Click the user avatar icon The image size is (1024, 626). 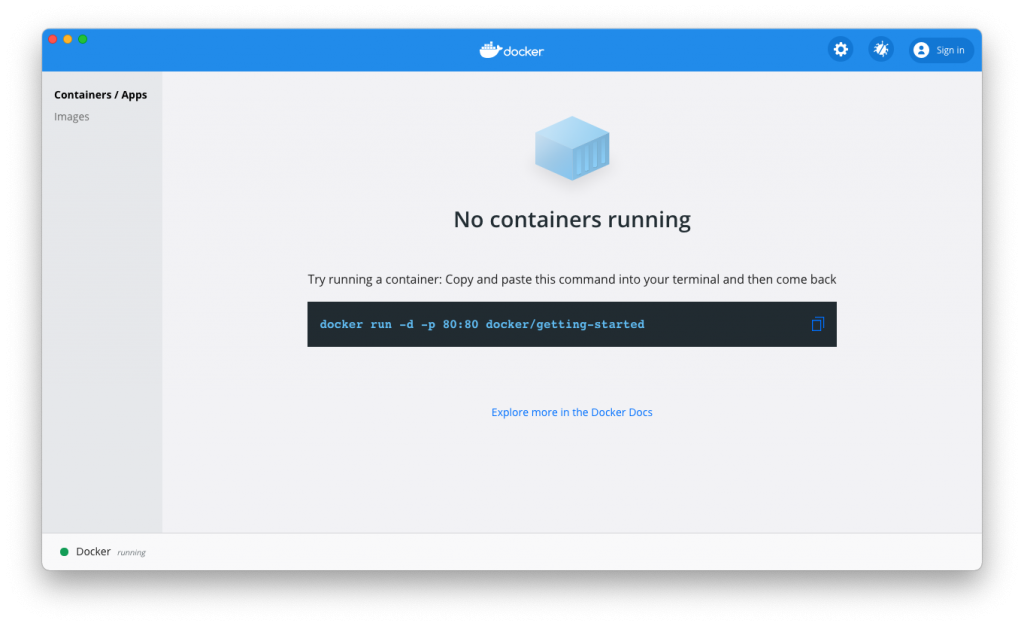click(x=921, y=50)
